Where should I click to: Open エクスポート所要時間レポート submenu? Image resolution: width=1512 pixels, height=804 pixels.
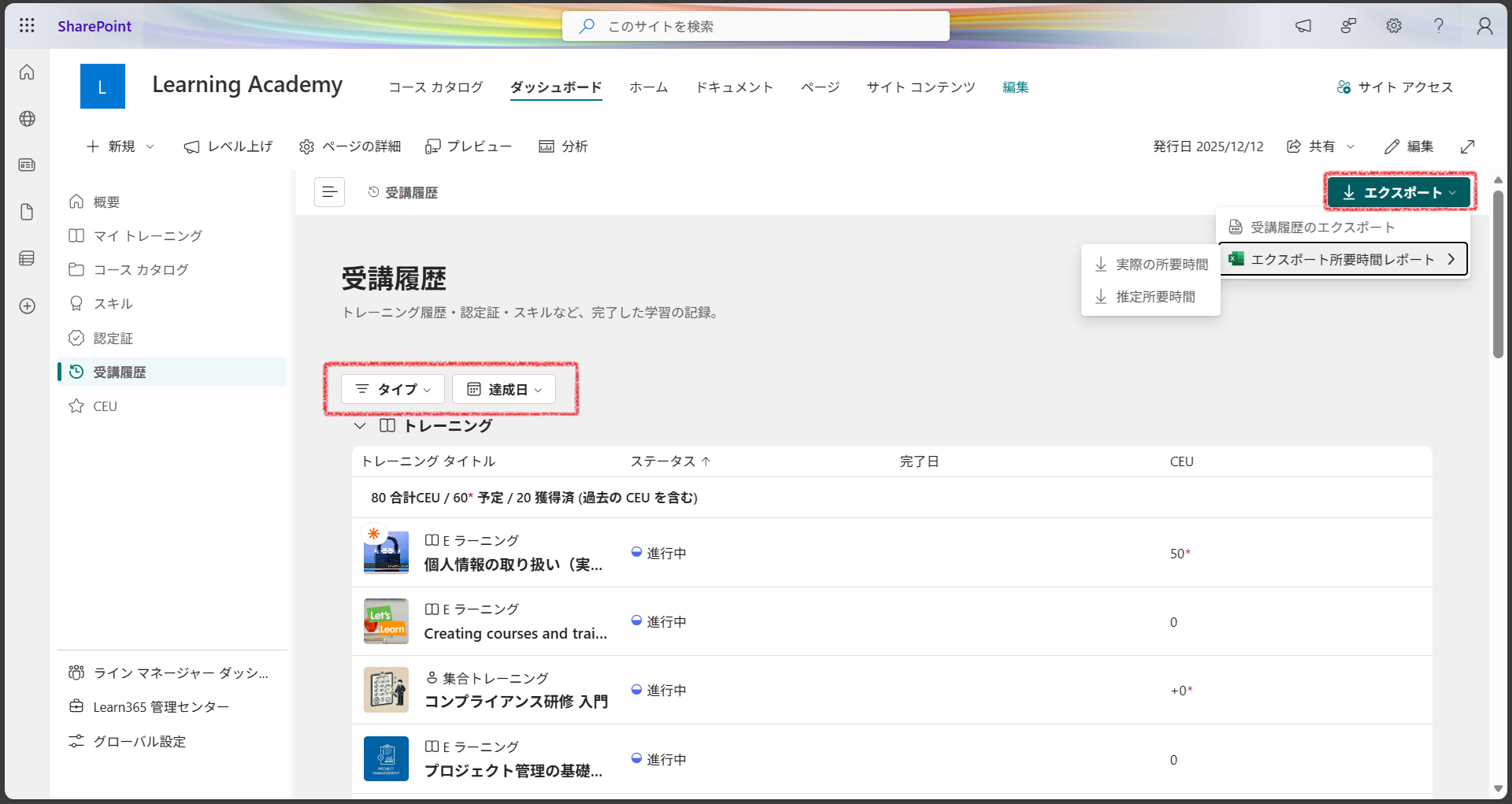(x=1343, y=259)
